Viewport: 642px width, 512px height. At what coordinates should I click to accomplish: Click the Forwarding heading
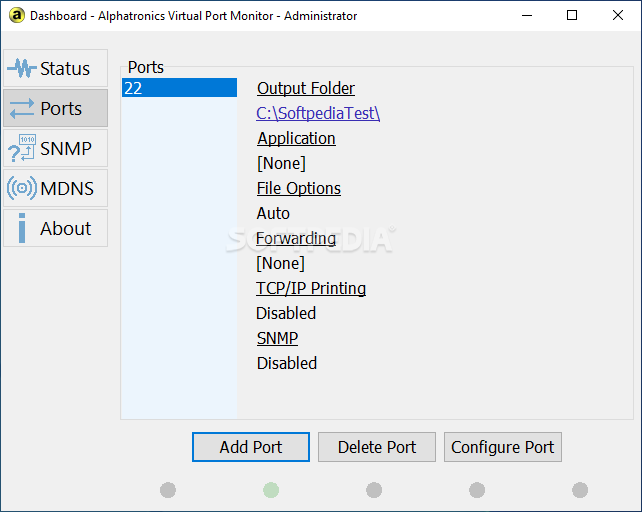[296, 238]
